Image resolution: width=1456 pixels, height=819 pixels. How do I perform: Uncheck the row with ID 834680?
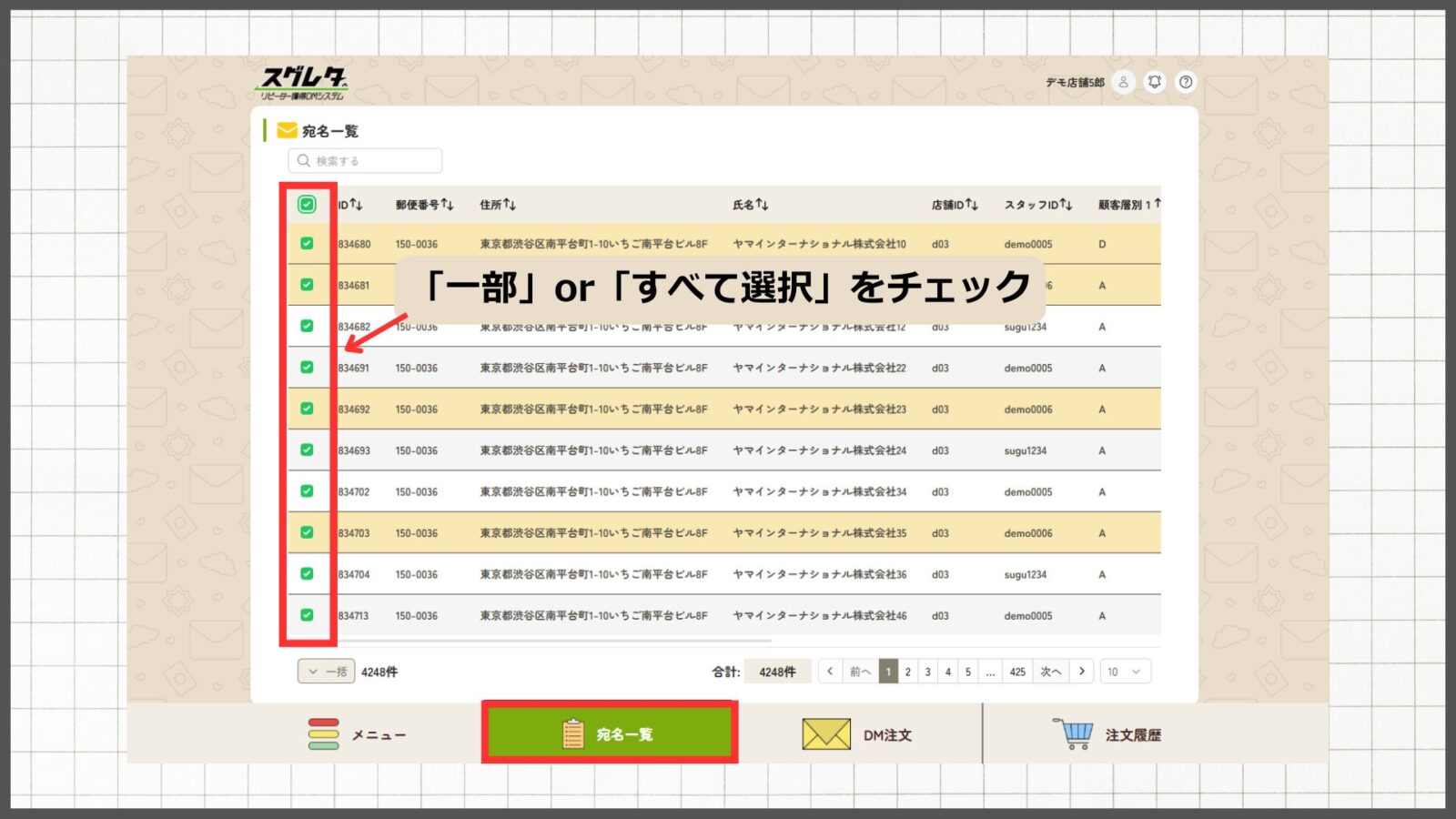pyautogui.click(x=307, y=244)
